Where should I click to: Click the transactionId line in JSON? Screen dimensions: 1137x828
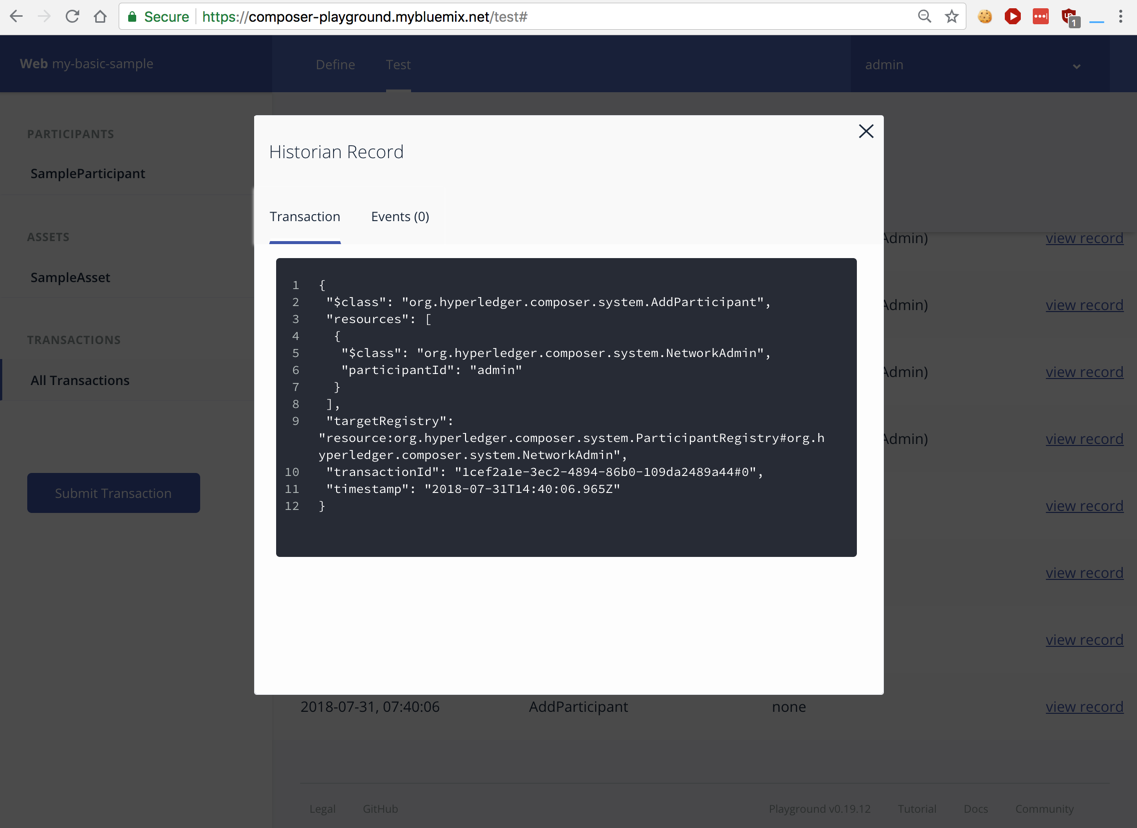pyautogui.click(x=545, y=472)
